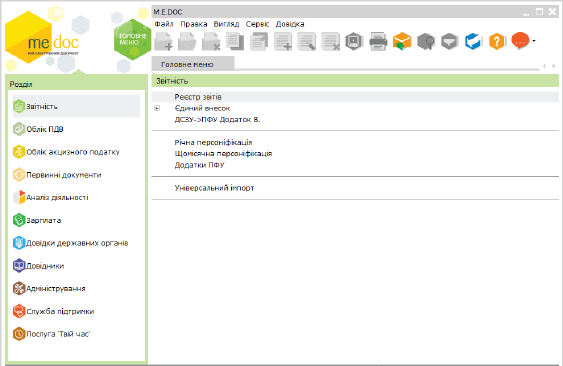This screenshot has width=563, height=366.
Task: Click the green Головне меню hexagon button
Action: click(x=132, y=40)
